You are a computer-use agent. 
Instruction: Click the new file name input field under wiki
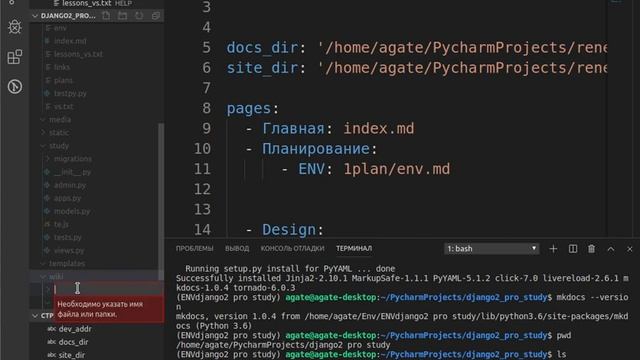(108, 289)
